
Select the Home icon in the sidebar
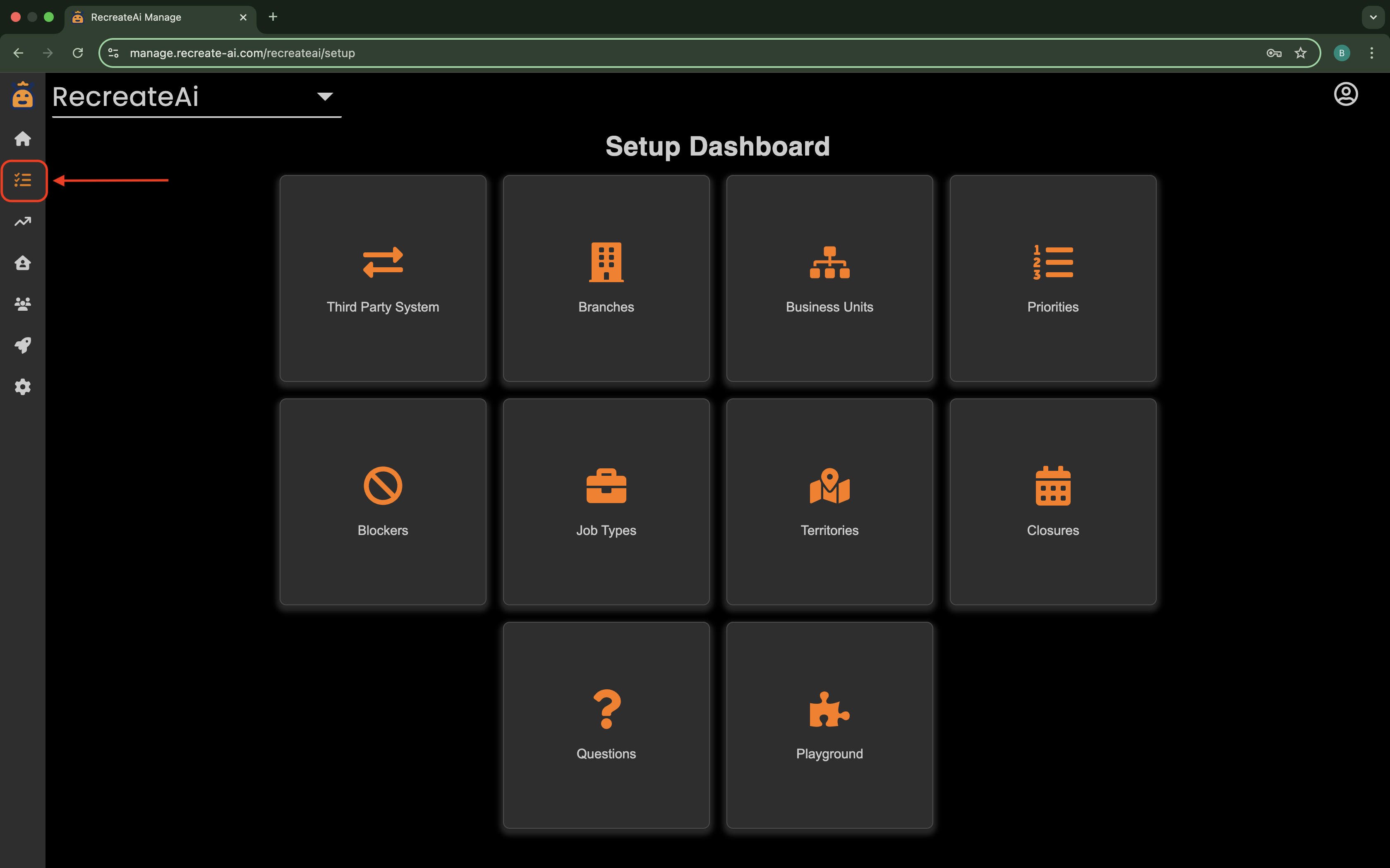tap(23, 138)
